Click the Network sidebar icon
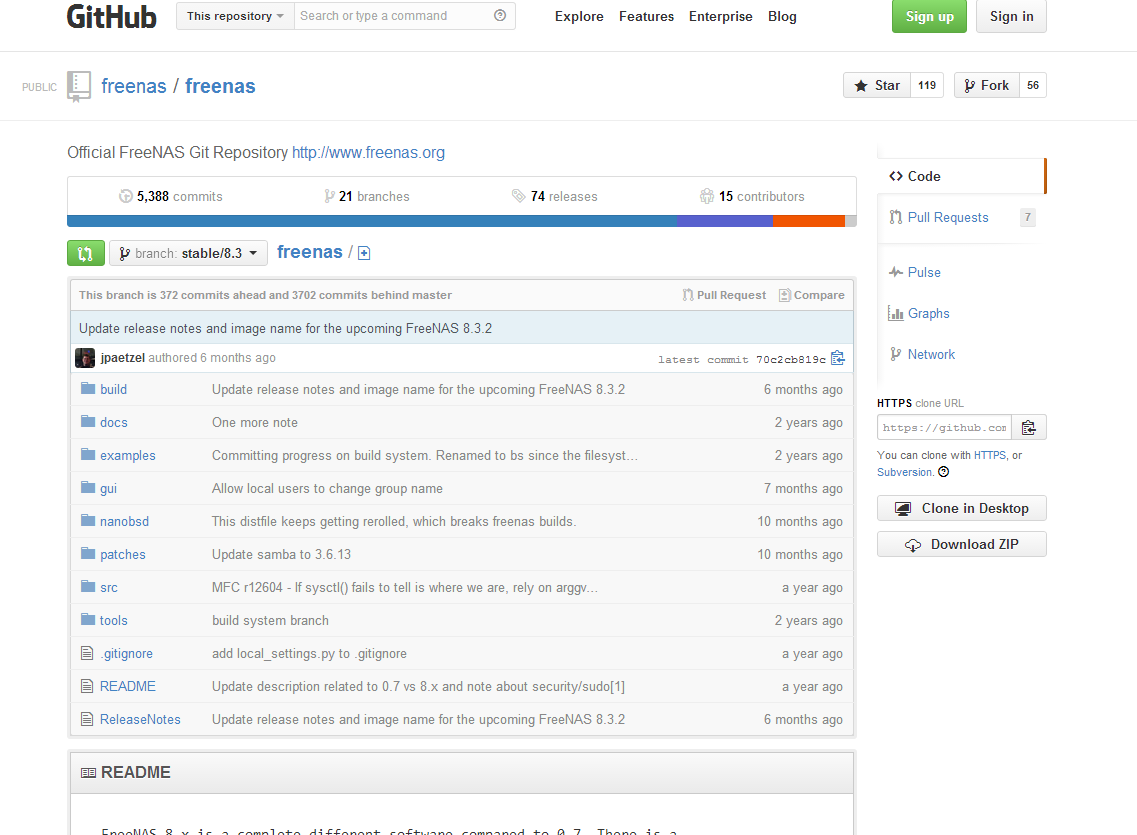The height and width of the screenshot is (835, 1137). coord(896,354)
